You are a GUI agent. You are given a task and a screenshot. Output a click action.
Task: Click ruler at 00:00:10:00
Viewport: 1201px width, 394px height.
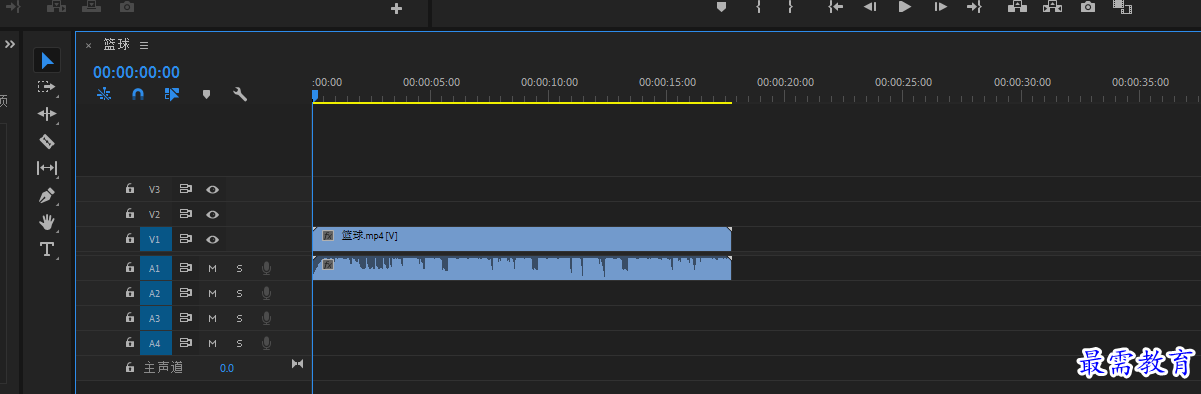[x=549, y=83]
